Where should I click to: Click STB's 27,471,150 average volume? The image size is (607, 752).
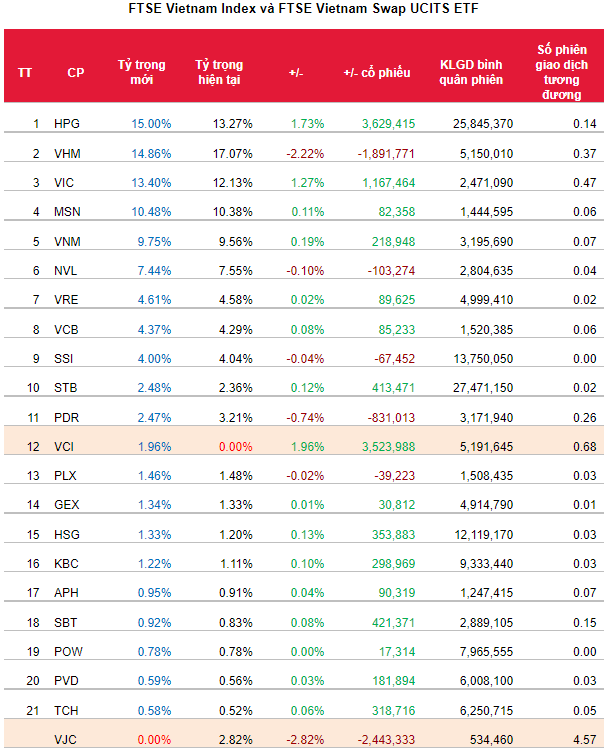tap(483, 388)
